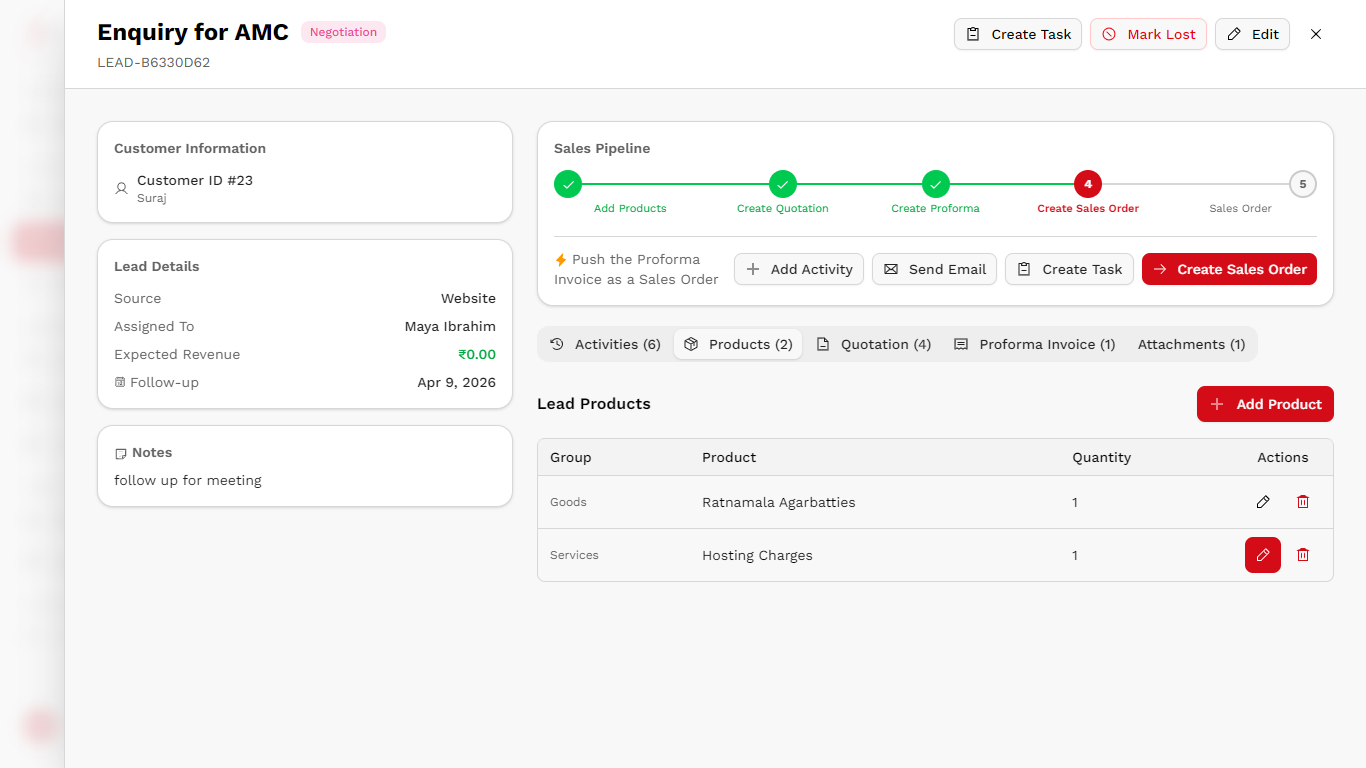
Task: Click the Add Products completed step checkmark
Action: click(568, 184)
